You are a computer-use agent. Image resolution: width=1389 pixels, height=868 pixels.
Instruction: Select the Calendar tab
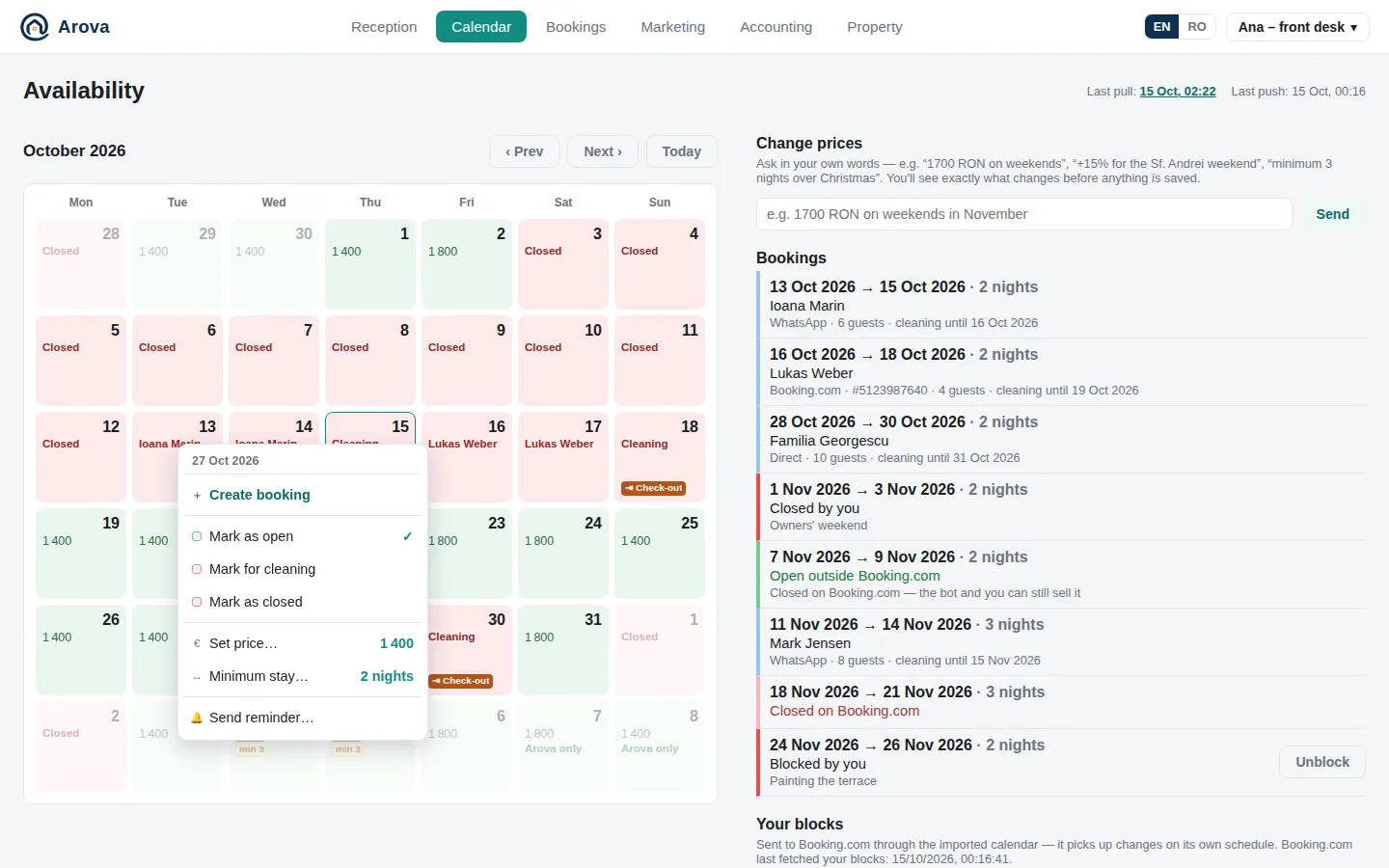481,27
